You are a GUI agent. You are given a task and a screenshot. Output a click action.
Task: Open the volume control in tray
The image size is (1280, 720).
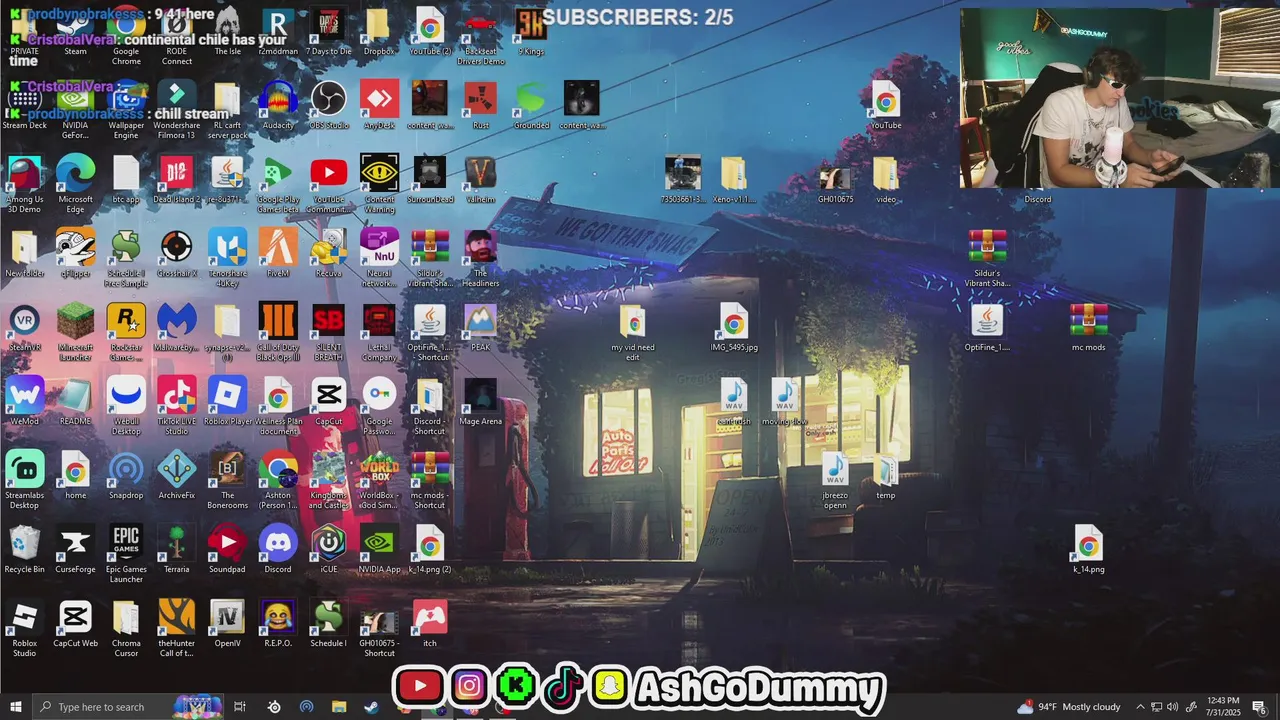coord(1172,707)
